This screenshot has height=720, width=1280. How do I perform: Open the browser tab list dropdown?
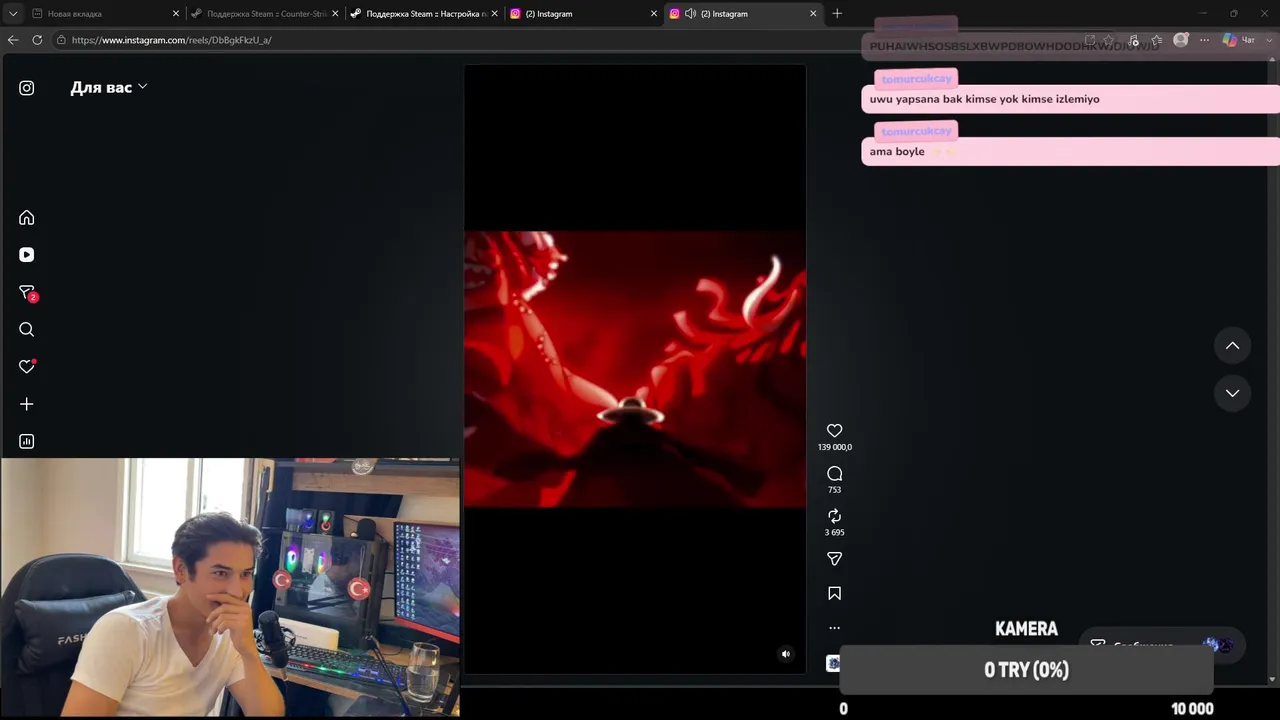[x=13, y=14]
